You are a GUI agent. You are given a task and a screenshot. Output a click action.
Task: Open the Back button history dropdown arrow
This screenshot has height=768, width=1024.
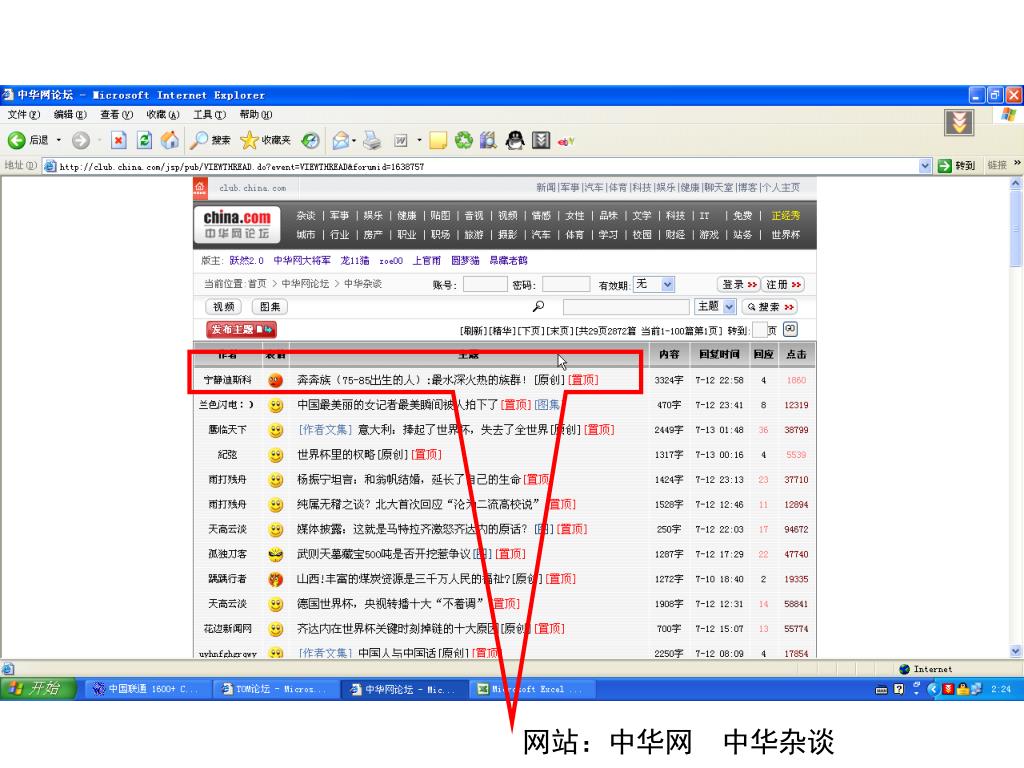[x=59, y=140]
